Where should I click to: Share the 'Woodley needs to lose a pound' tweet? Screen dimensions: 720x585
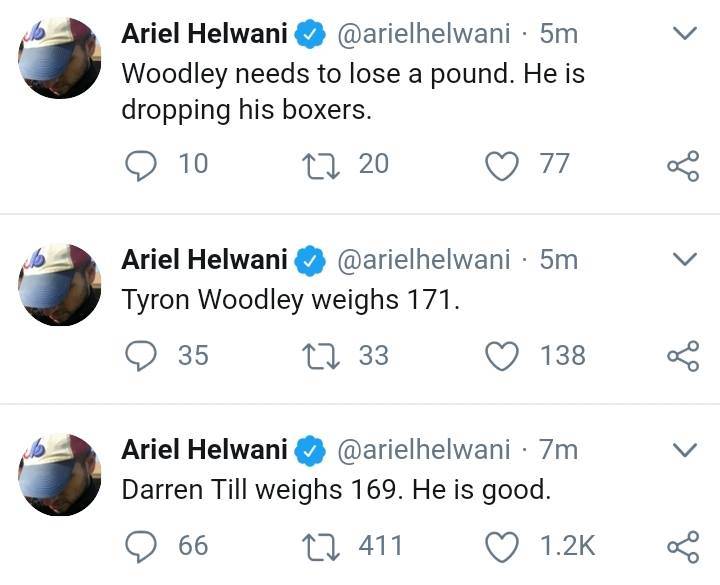[x=683, y=166]
